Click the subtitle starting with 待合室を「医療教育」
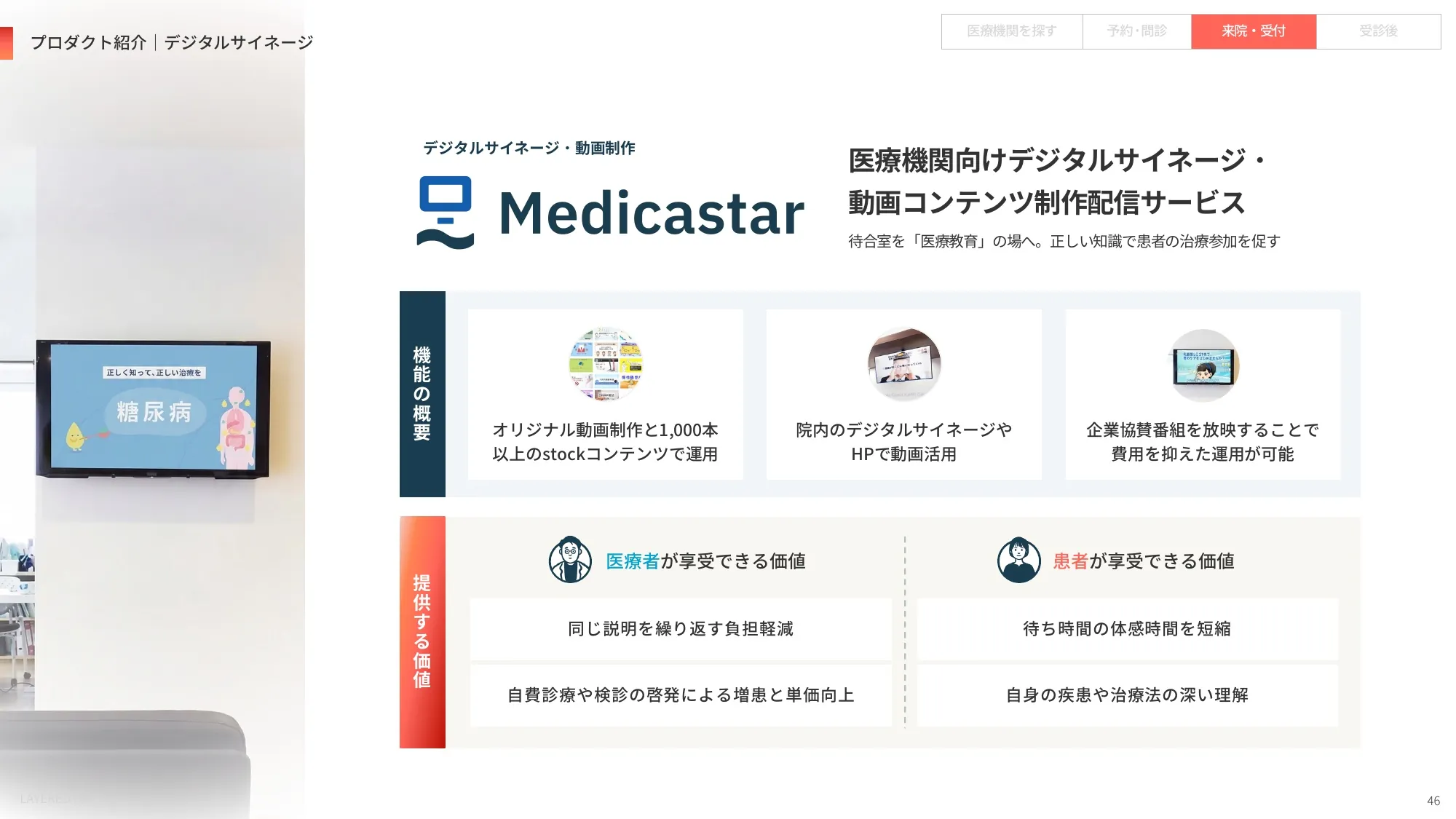This screenshot has width=1456, height=819. (x=1064, y=241)
